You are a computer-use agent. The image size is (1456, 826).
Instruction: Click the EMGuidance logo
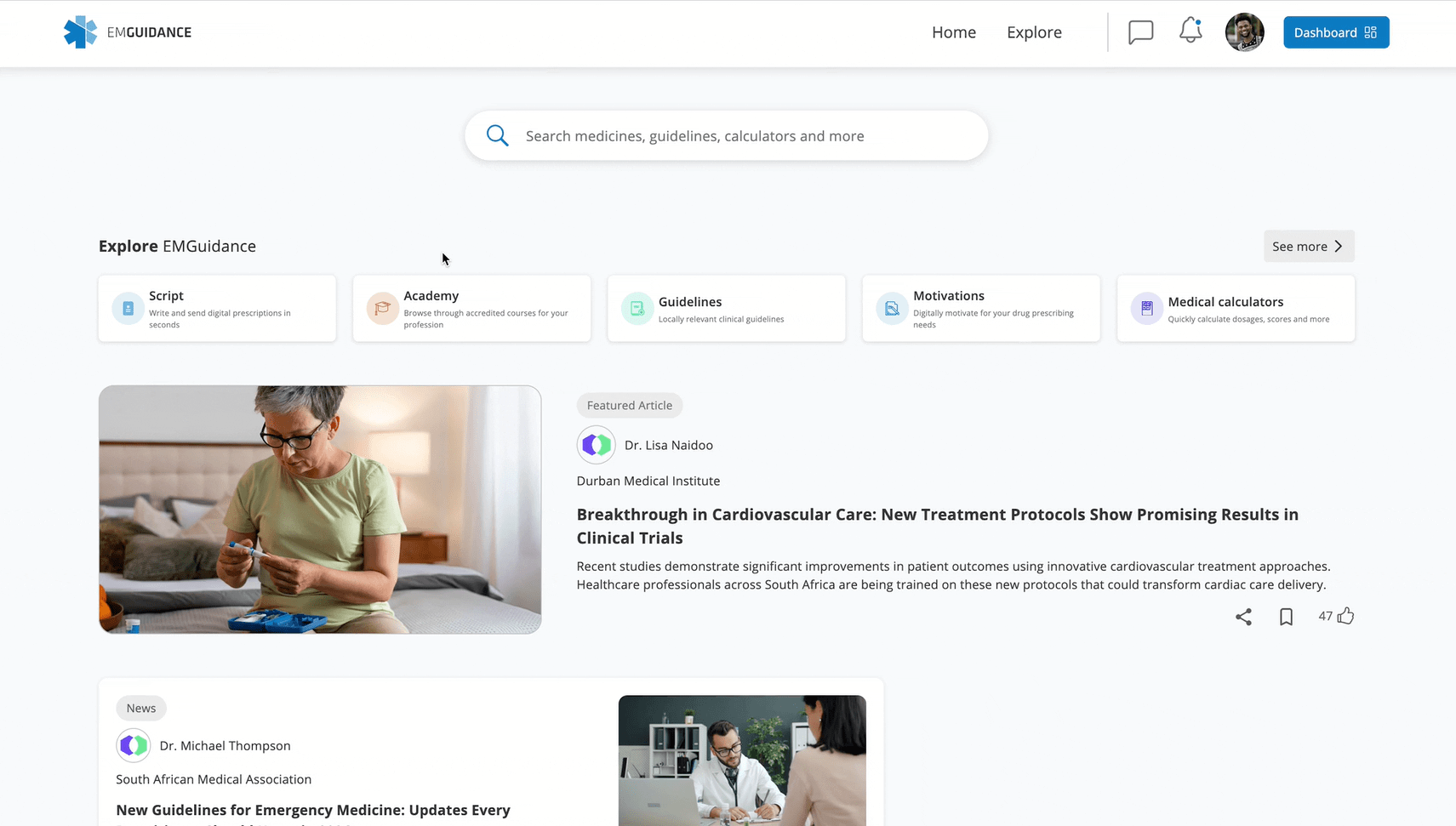point(128,32)
